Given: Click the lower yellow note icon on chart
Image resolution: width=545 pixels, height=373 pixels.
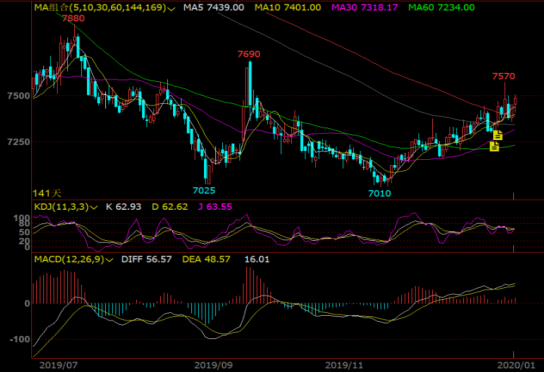Looking at the screenshot, I should (x=494, y=146).
